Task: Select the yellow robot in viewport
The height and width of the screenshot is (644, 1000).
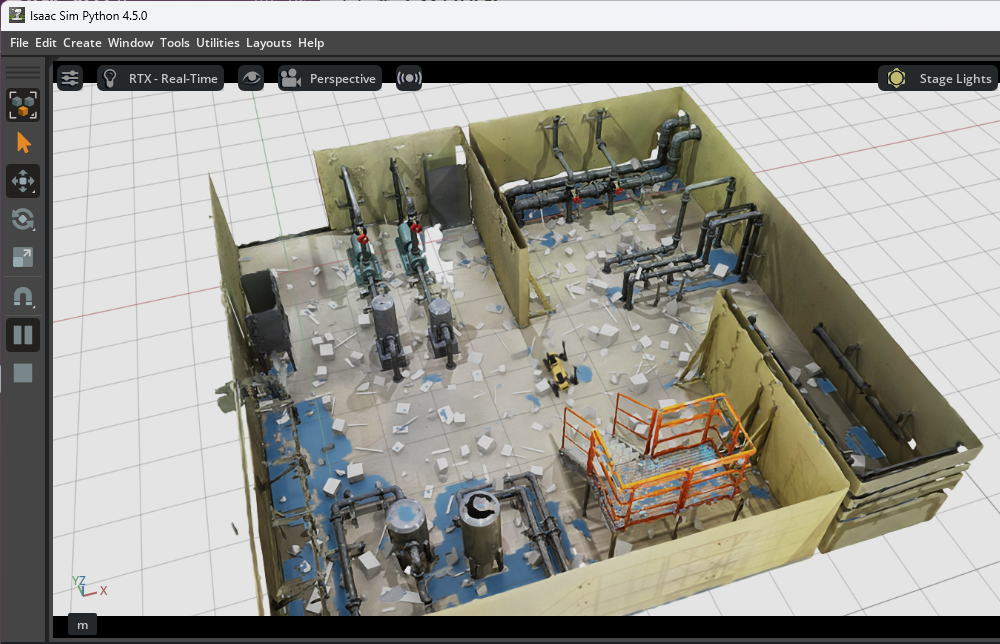Action: [557, 370]
